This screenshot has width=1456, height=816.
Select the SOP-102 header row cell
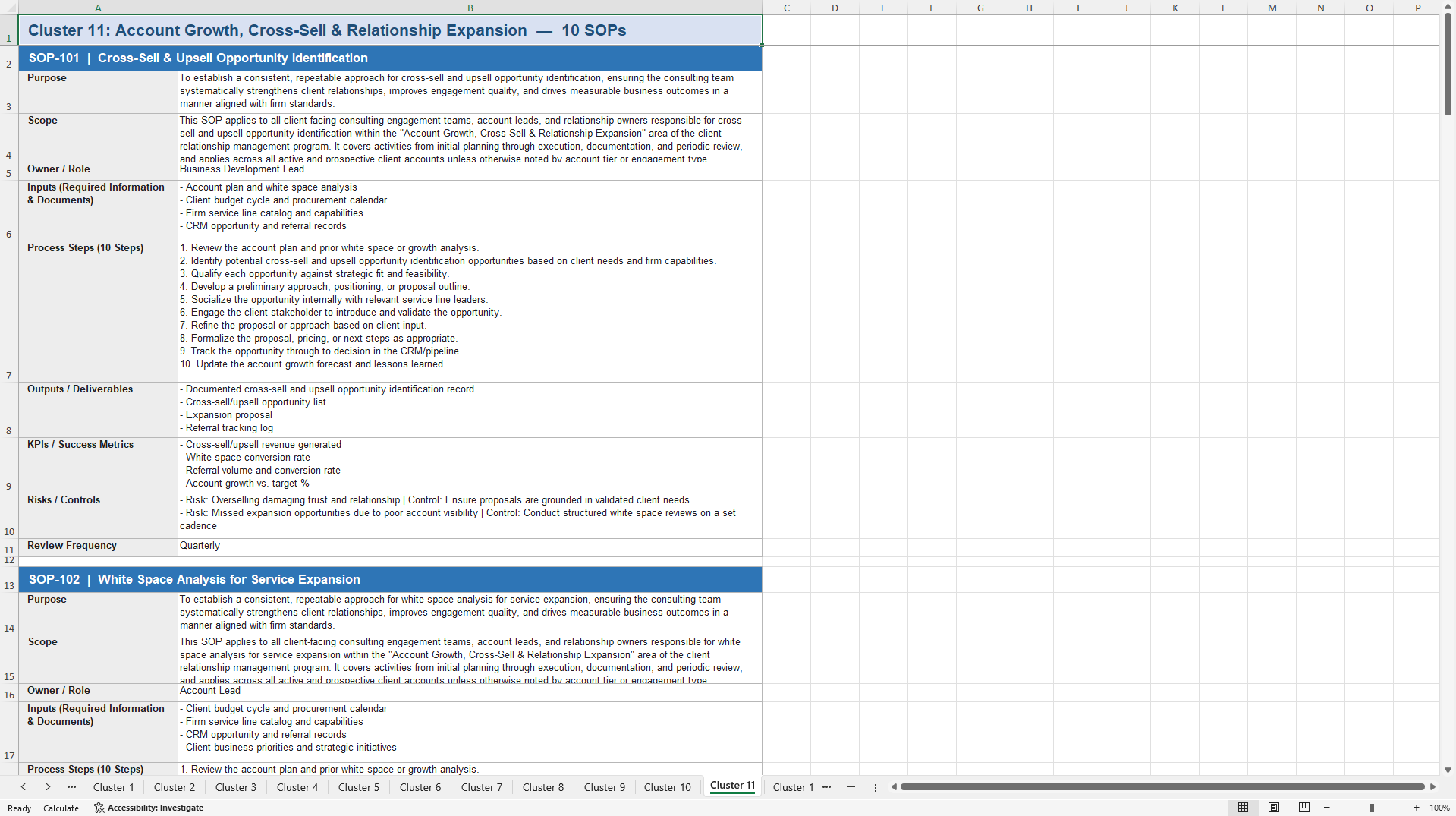pyautogui.click(x=390, y=579)
